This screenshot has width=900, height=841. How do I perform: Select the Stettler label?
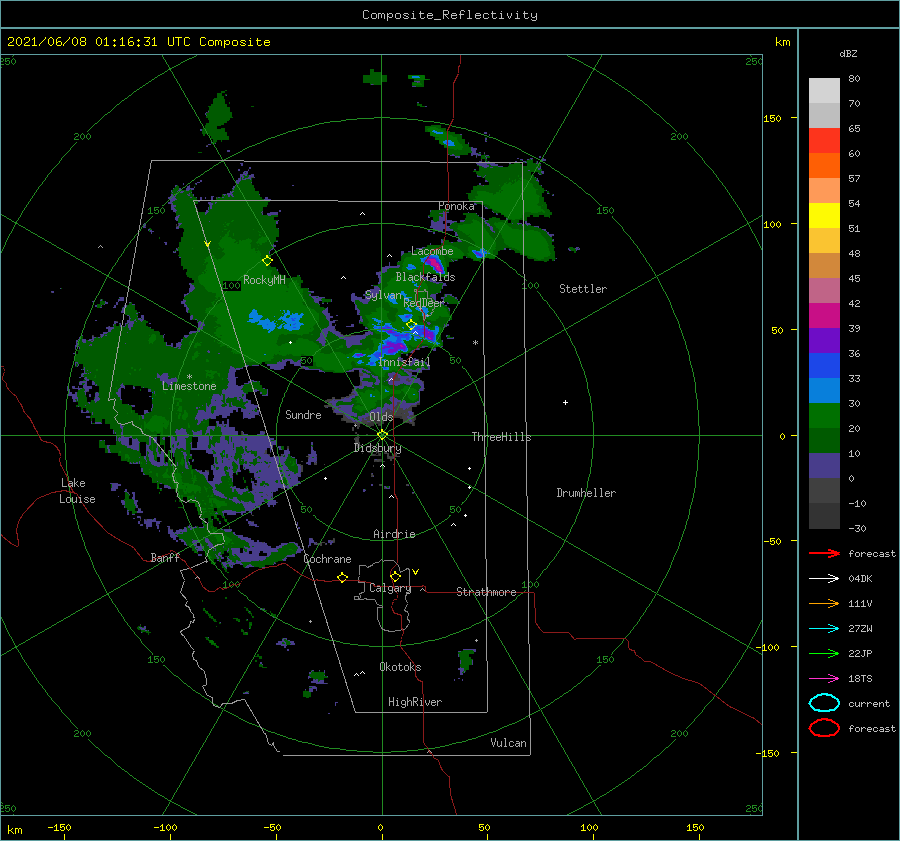tap(583, 289)
